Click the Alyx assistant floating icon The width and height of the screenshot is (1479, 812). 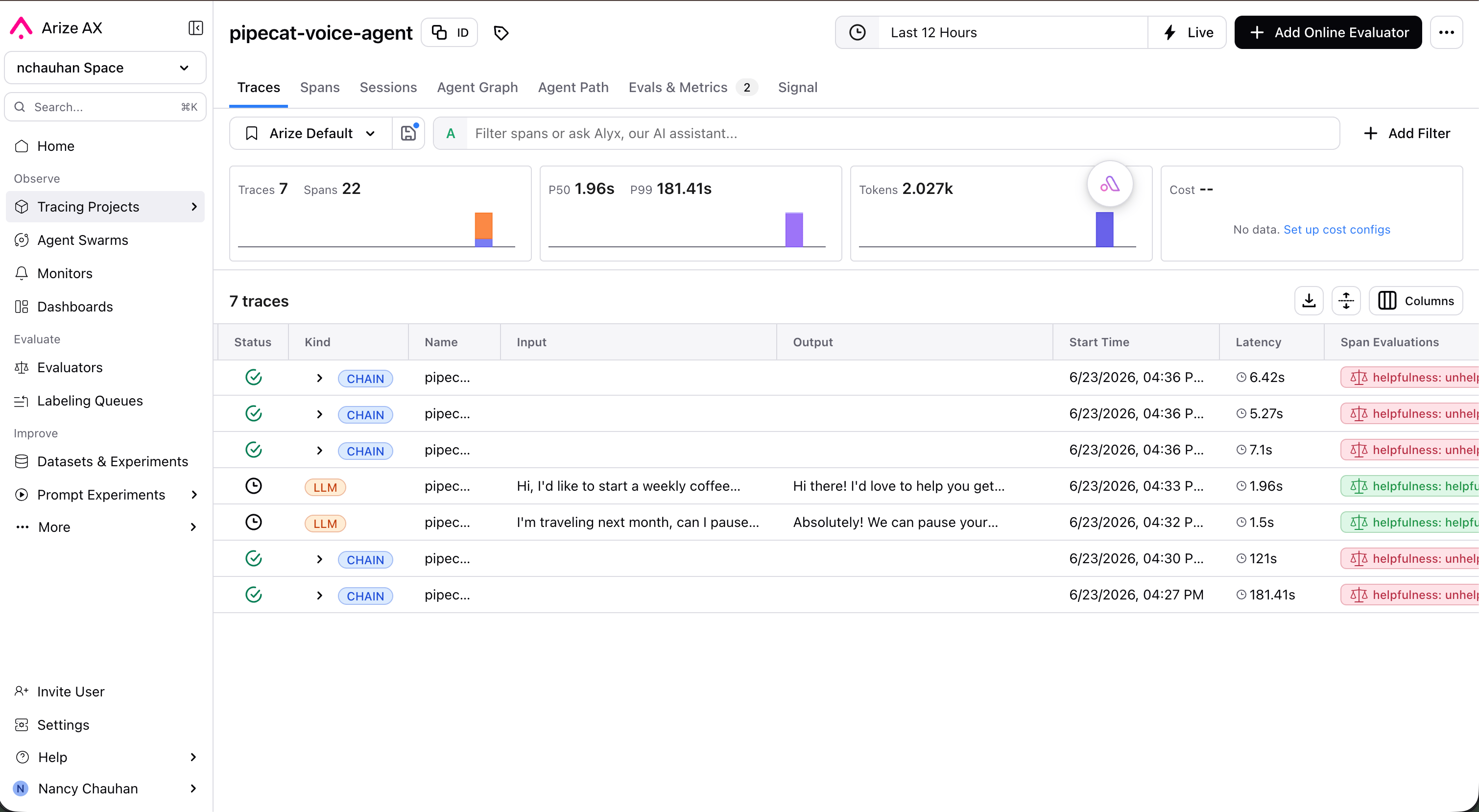1110,184
